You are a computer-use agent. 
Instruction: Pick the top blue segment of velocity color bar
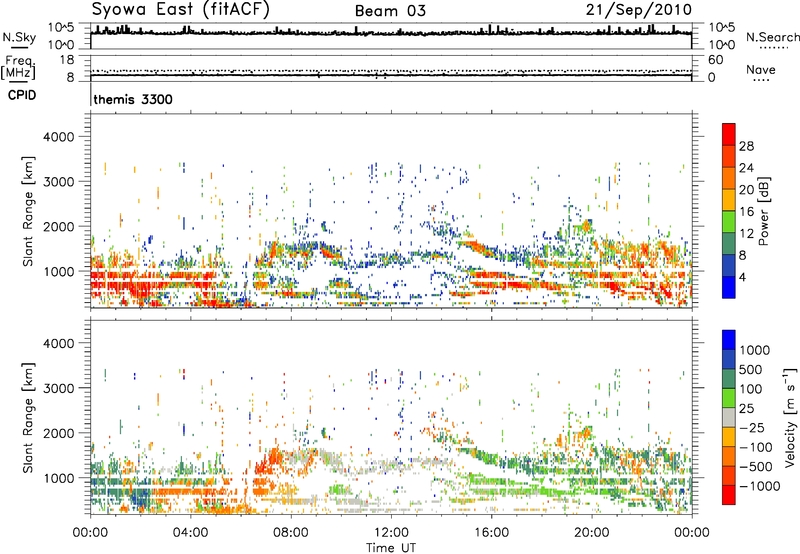[x=729, y=340]
